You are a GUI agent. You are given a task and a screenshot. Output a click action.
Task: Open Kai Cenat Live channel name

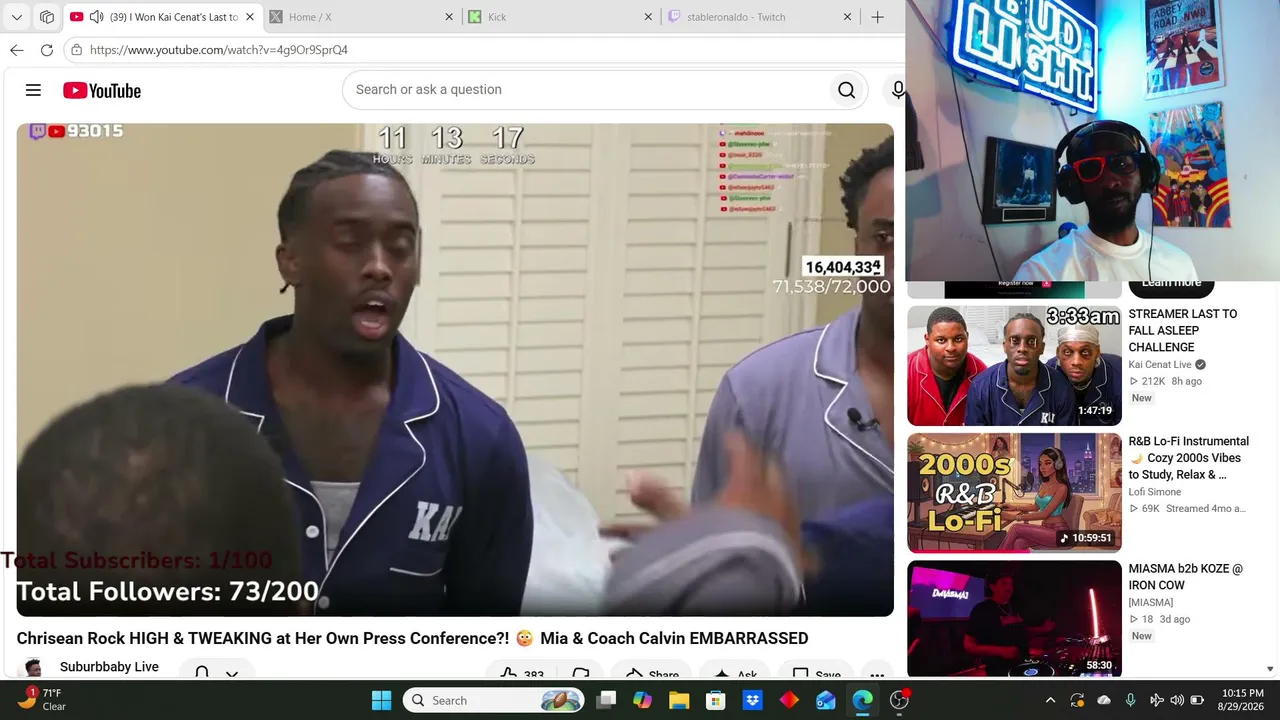[1160, 365]
